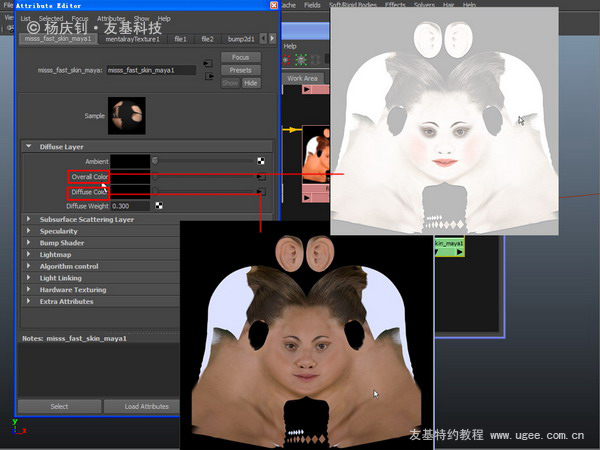Switch to the mentalrayTexture1 tab
This screenshot has height=450, width=600.
[132, 39]
